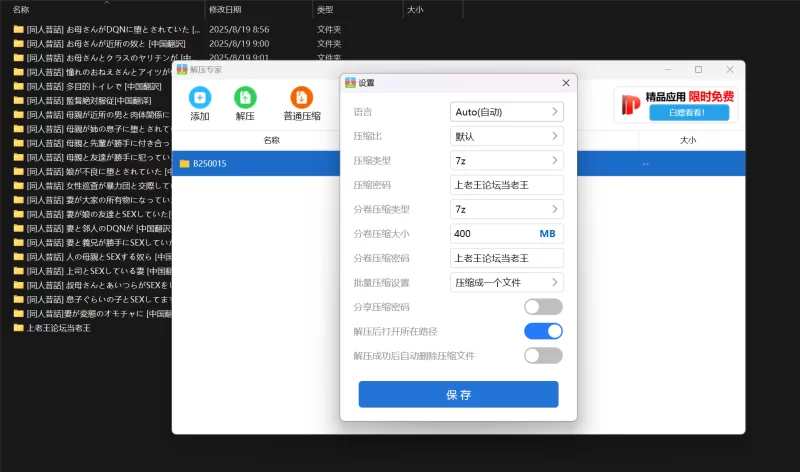800x472 pixels.
Task: Open the 语言 Auto(自动) dropdown
Action: click(x=507, y=112)
